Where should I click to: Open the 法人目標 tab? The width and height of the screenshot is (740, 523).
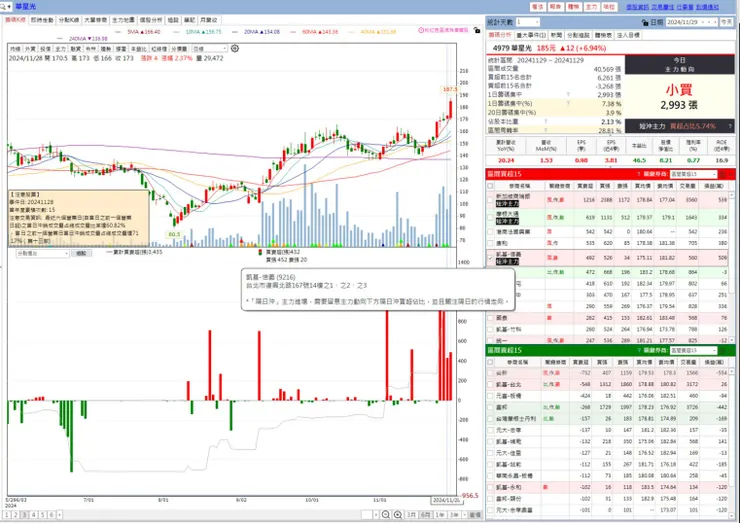click(x=628, y=35)
